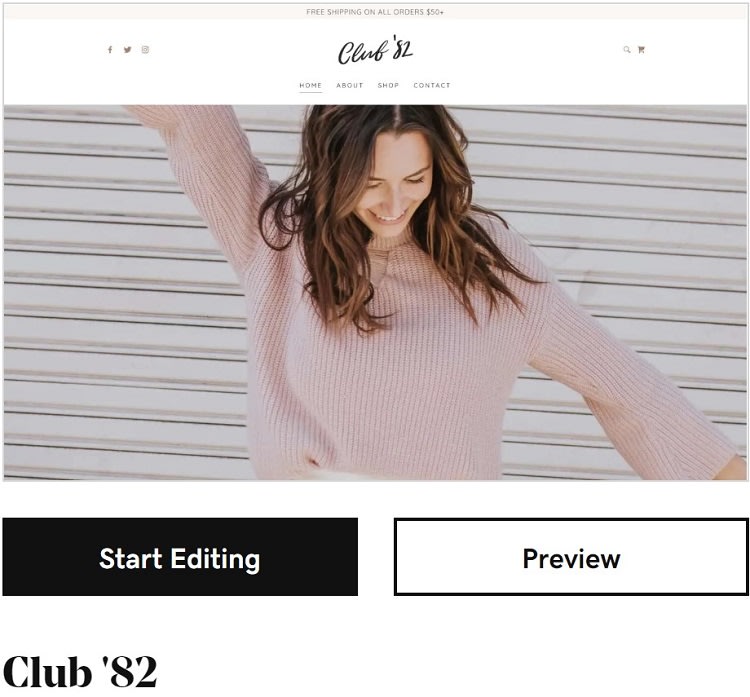
Task: Click the Instagram icon in header
Action: pos(145,50)
